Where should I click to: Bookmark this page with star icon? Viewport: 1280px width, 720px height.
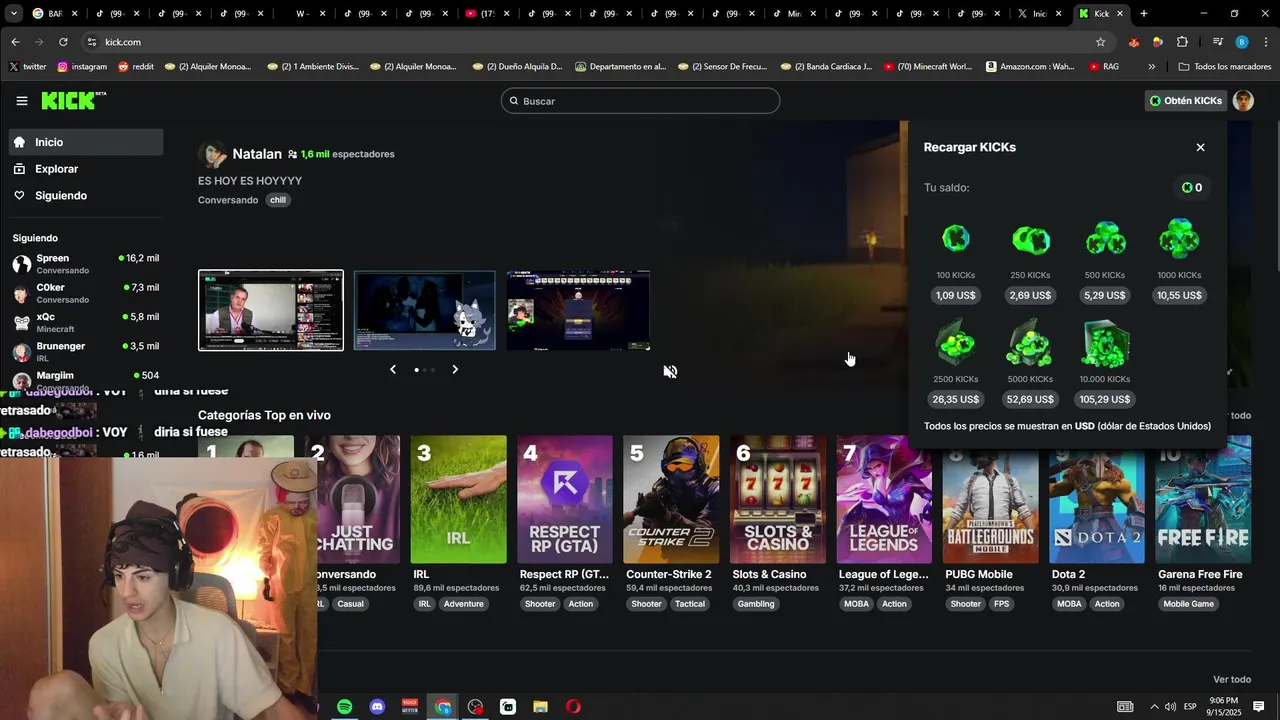coord(1101,42)
